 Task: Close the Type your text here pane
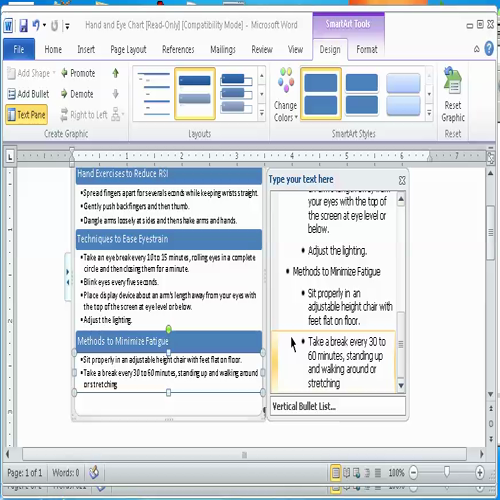click(402, 180)
